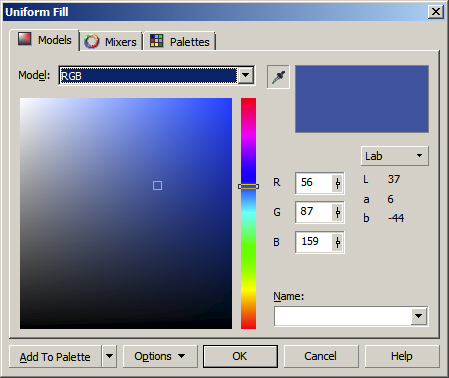Confirm with the OK button
Screen dimensions: 449x378
click(x=240, y=356)
